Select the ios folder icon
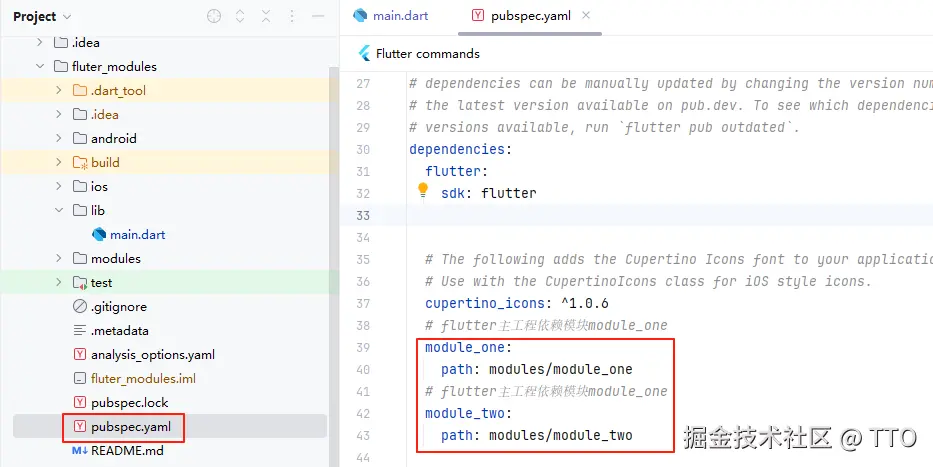Screen dimensions: 933x467 tap(79, 186)
